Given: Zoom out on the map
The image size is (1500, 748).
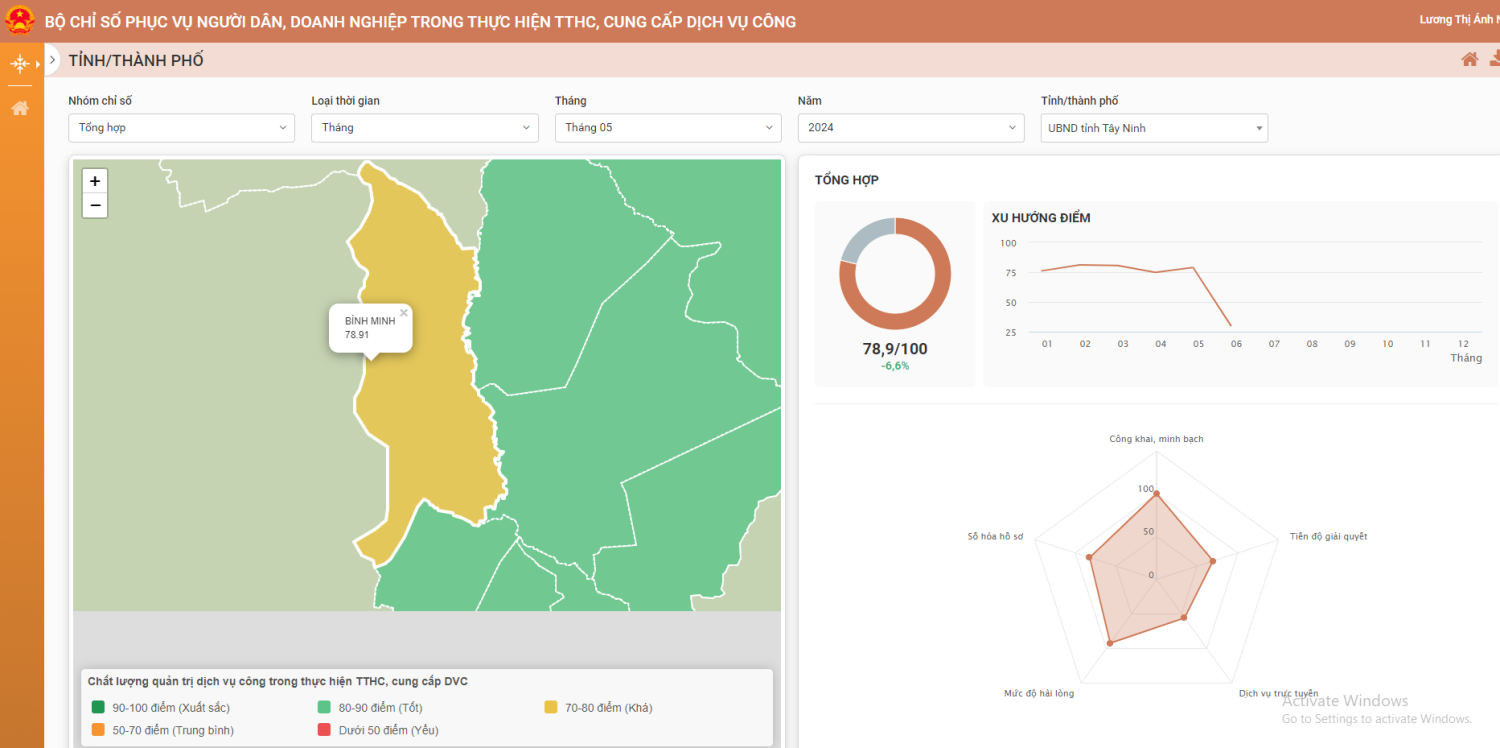Looking at the screenshot, I should [95, 205].
